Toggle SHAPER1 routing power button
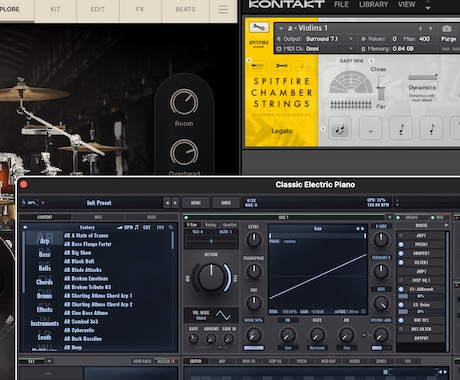This screenshot has height=380, width=460. click(401, 253)
